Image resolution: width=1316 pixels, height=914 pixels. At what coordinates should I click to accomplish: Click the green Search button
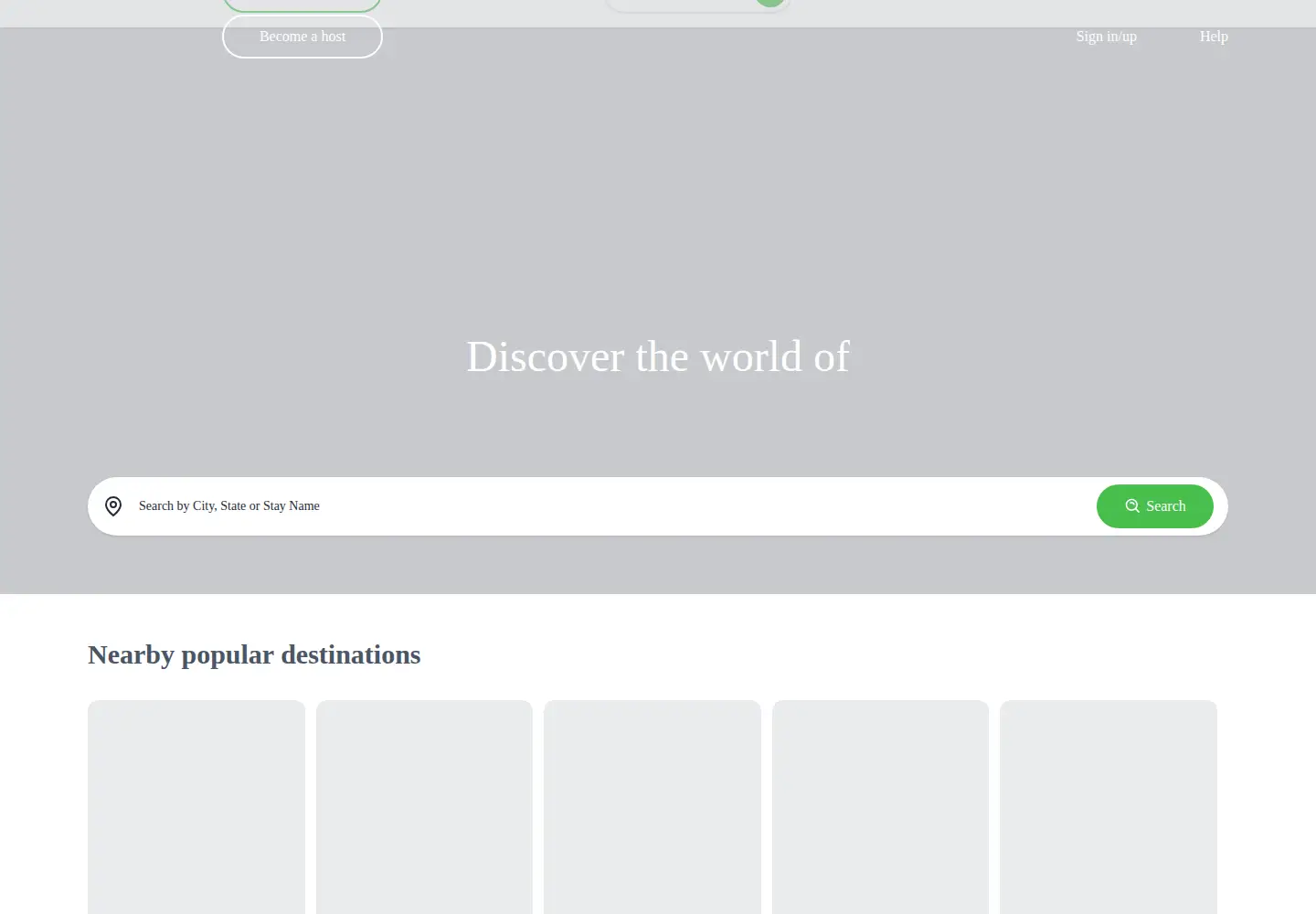pyautogui.click(x=1155, y=506)
